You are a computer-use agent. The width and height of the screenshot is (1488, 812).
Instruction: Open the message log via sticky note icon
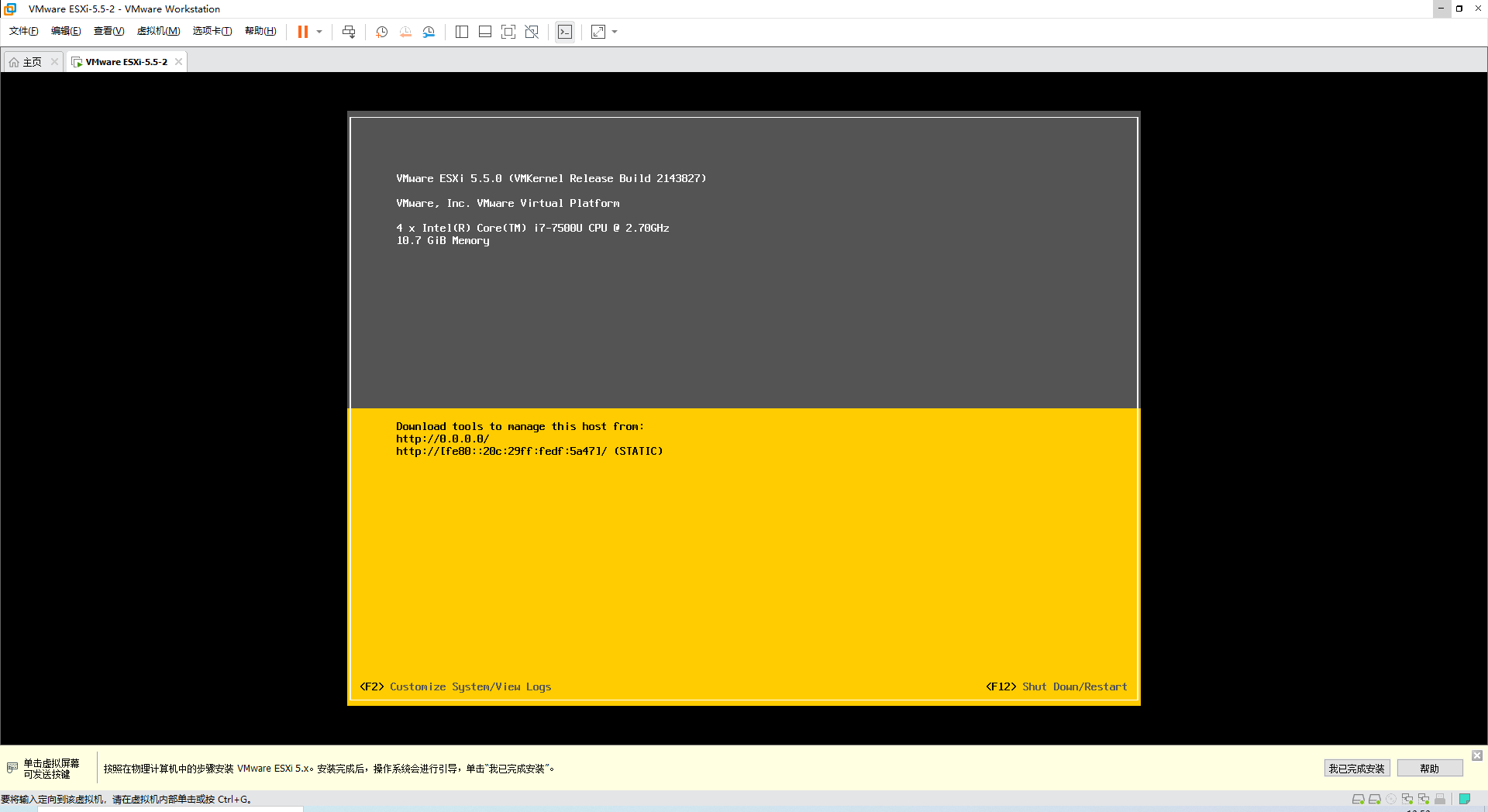1465,799
